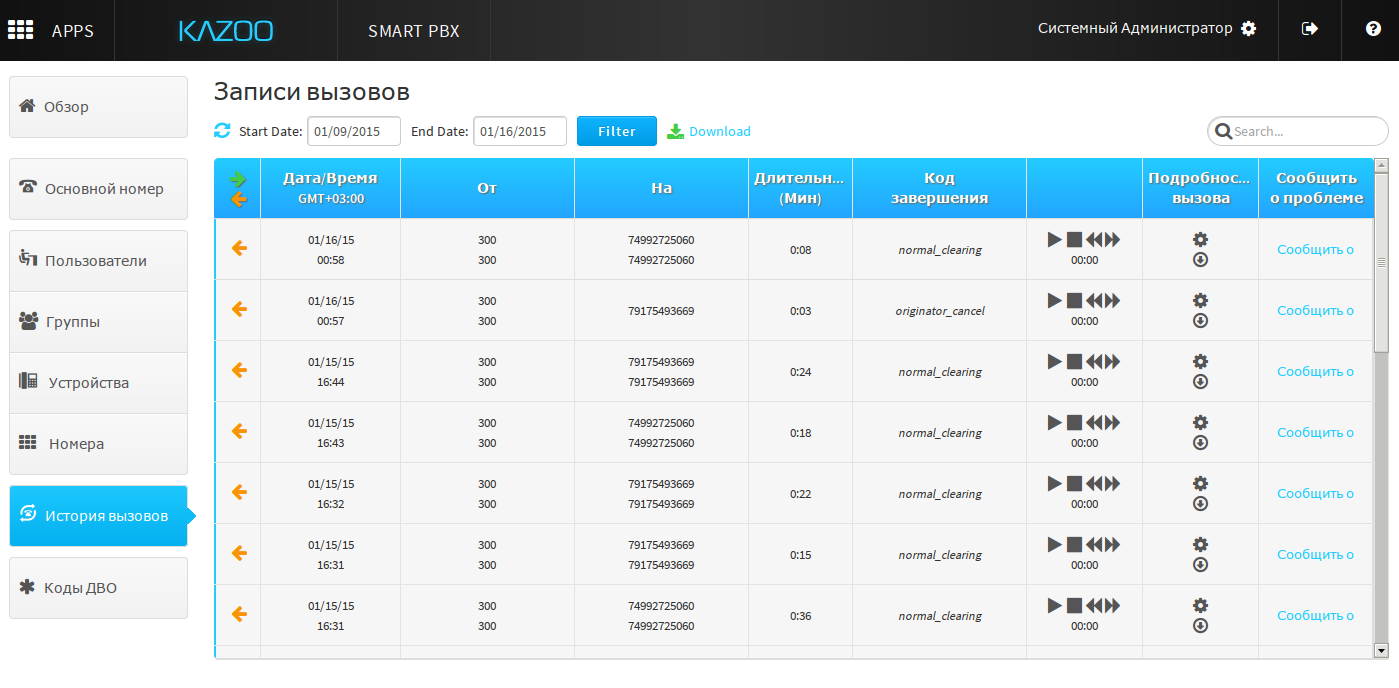Download icon for the originator_cancel call
1399x688 pixels.
1201,320
